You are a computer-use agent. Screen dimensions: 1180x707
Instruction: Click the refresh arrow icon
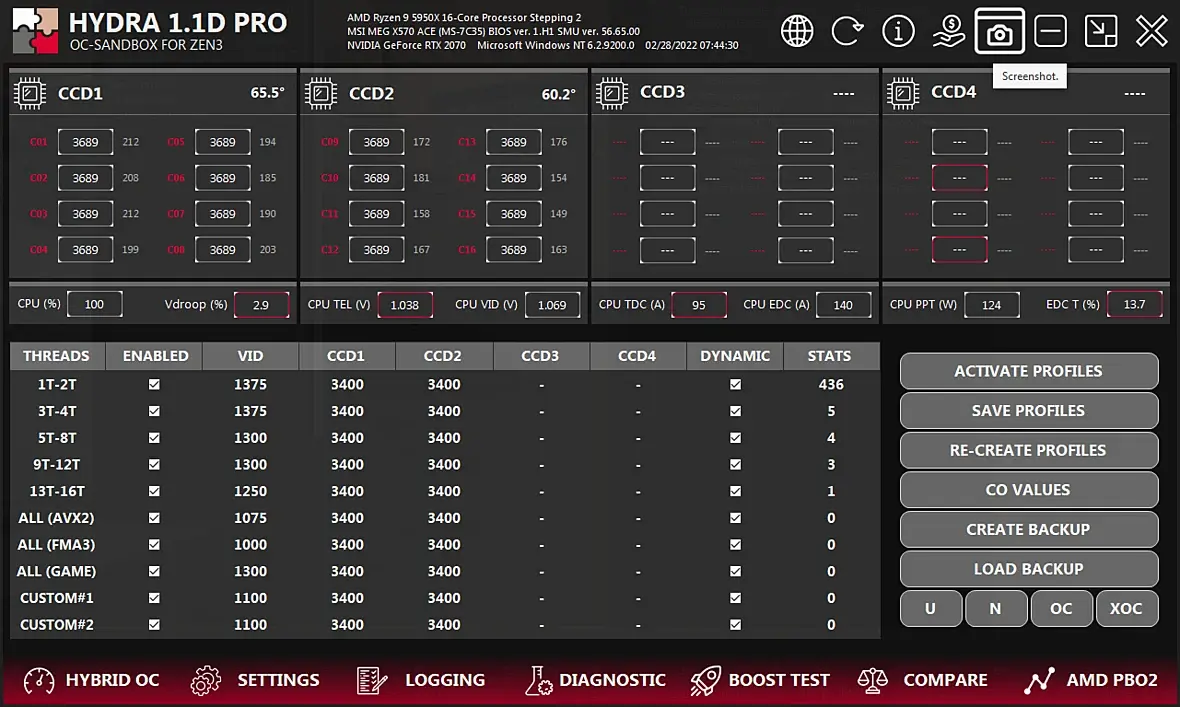coord(847,32)
